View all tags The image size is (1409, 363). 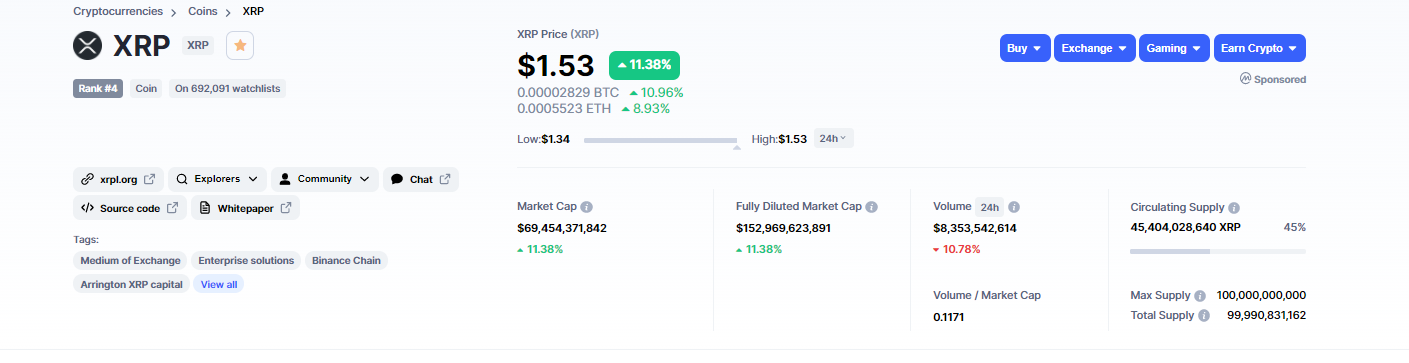[219, 284]
